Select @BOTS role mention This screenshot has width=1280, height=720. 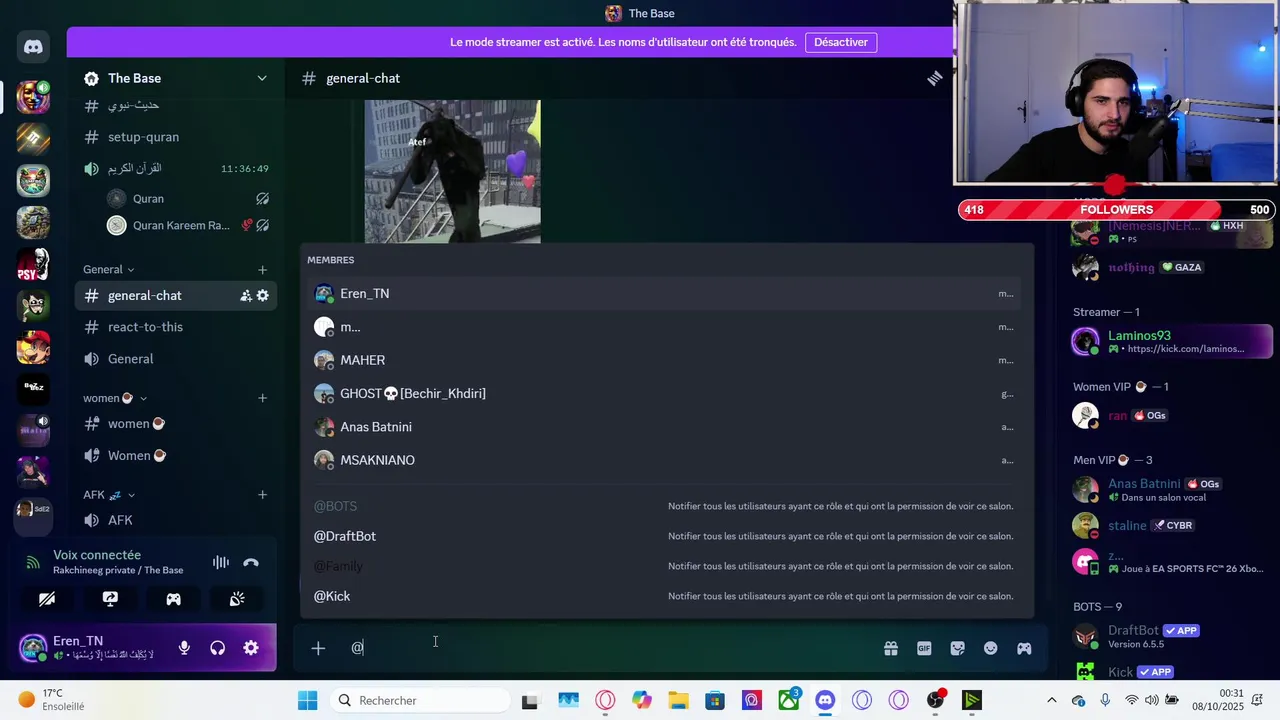coord(666,506)
